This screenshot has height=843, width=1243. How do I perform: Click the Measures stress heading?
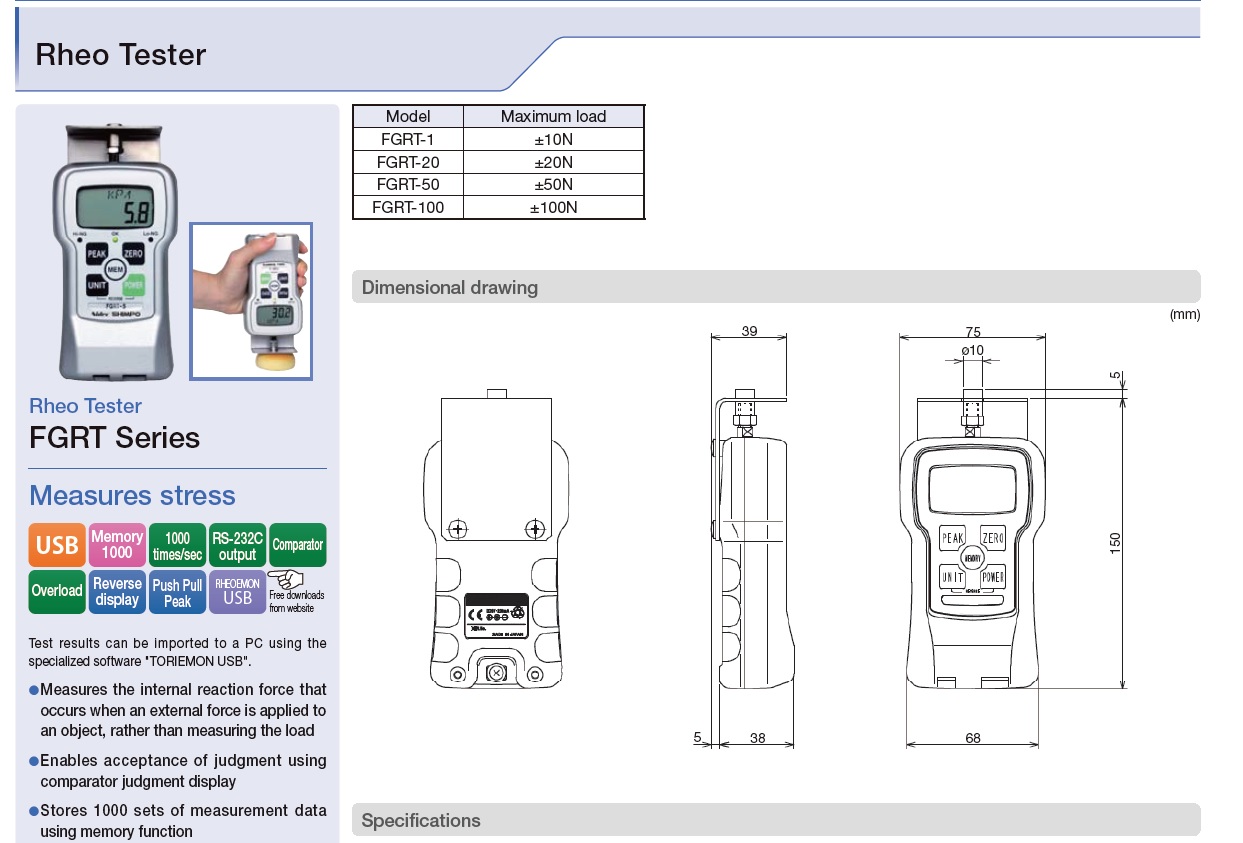(132, 496)
